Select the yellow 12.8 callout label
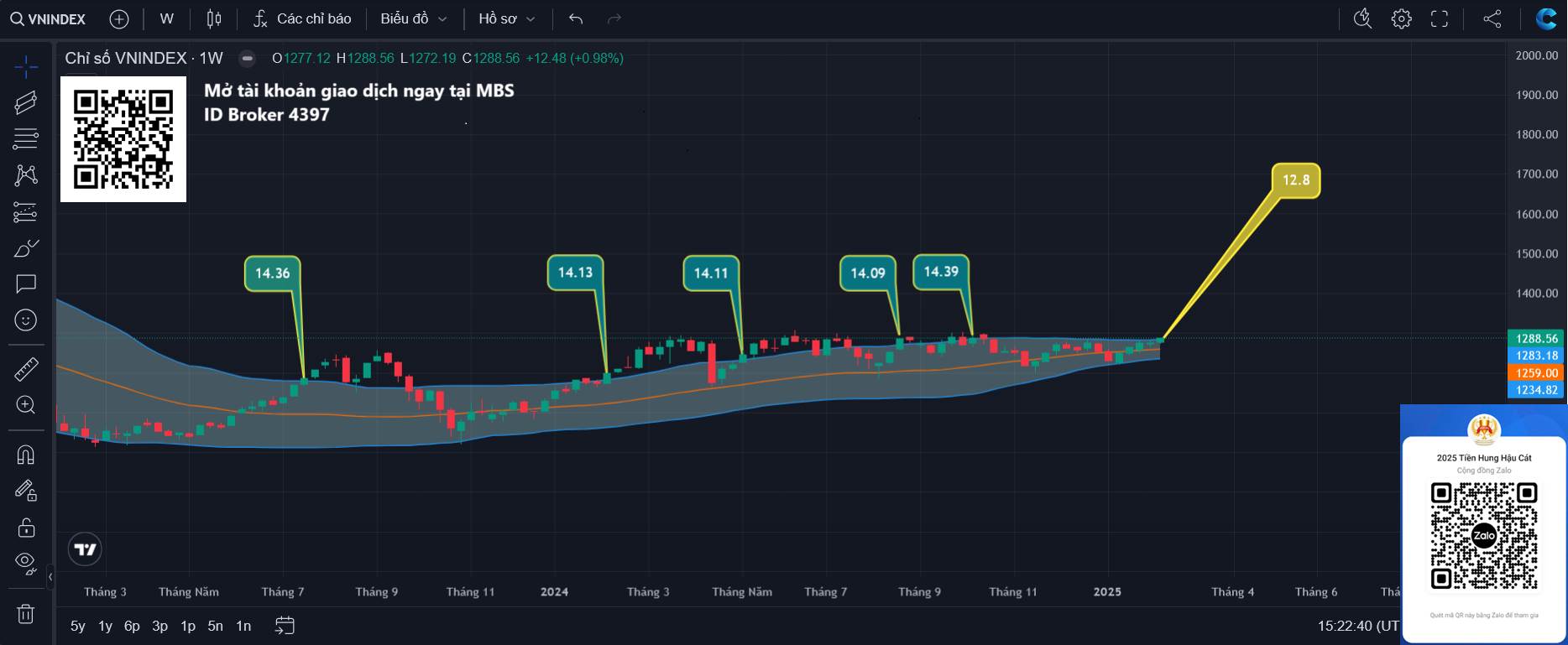Screen dimensions: 1568x645 pyautogui.click(x=1296, y=180)
